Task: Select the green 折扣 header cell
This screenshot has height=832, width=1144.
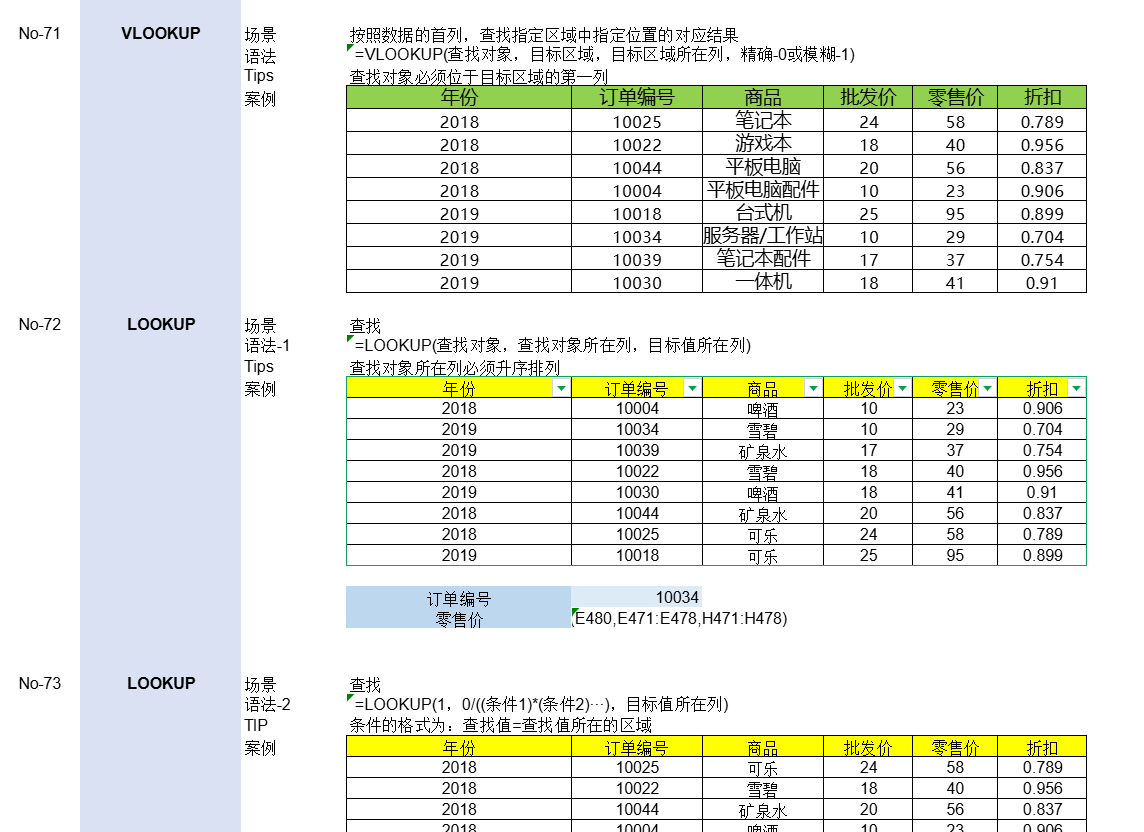Action: (1042, 97)
